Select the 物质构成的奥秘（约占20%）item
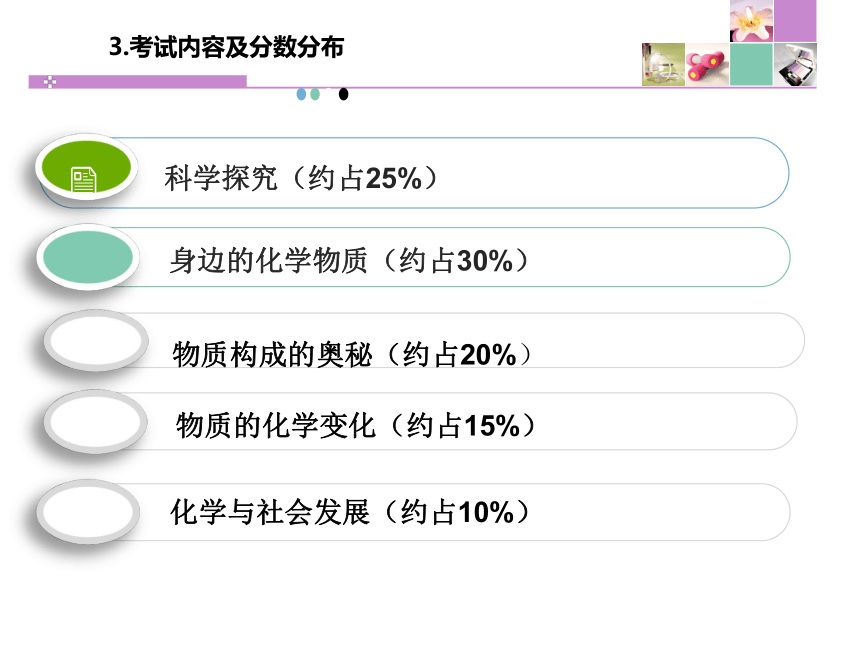 (352, 354)
